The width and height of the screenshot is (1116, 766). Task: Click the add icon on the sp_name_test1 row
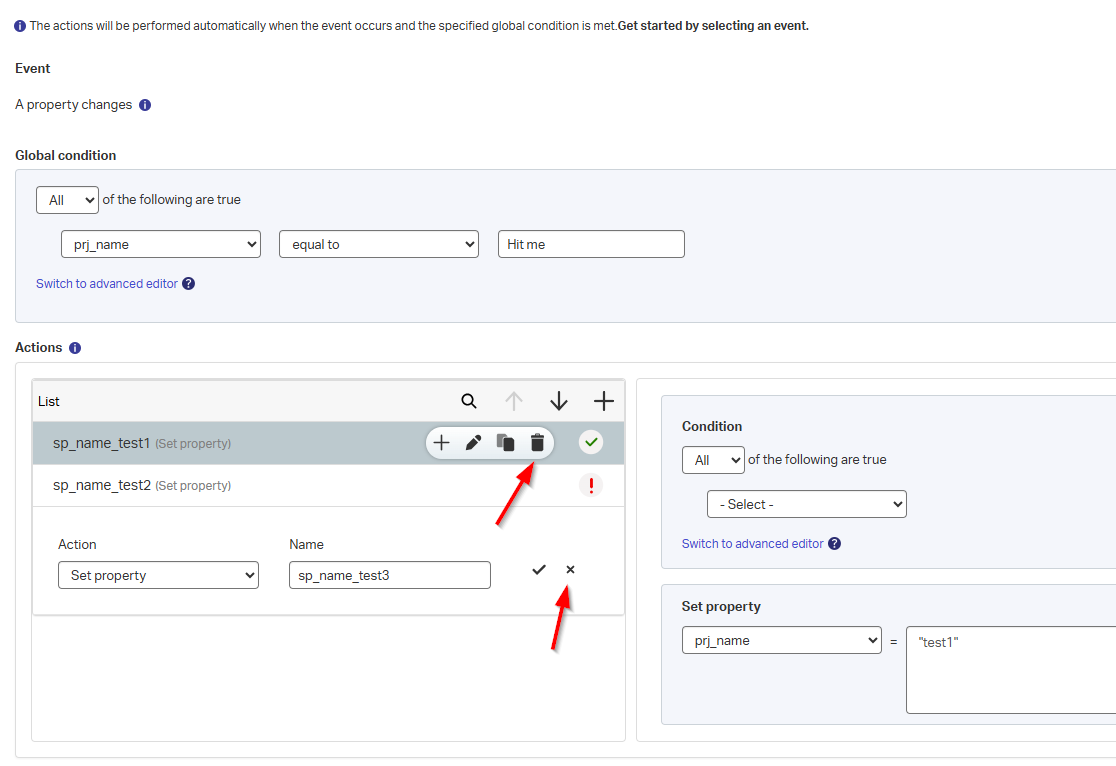441,443
